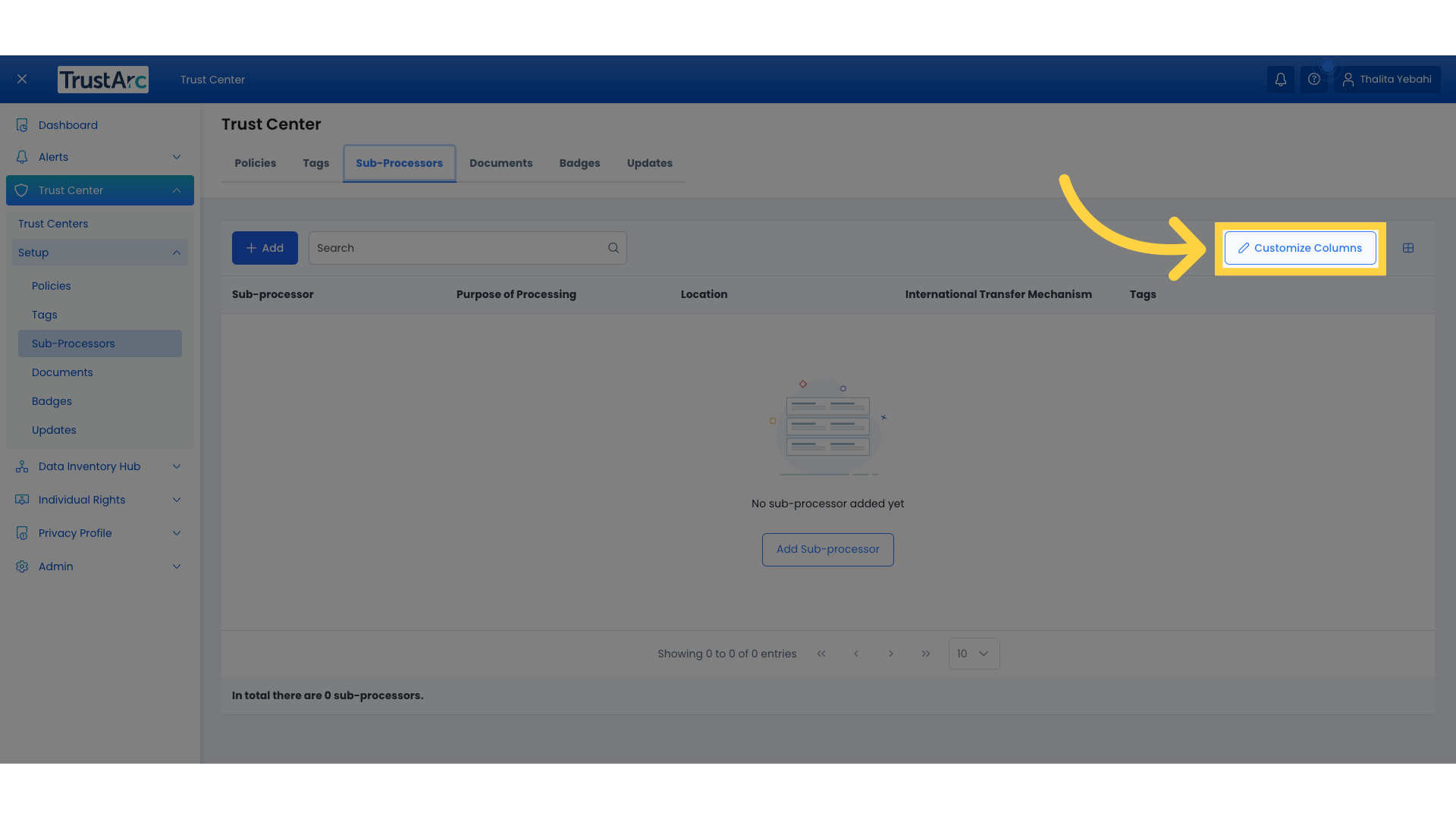Open Badges in the sidebar
The image size is (1456, 819).
pyautogui.click(x=52, y=401)
